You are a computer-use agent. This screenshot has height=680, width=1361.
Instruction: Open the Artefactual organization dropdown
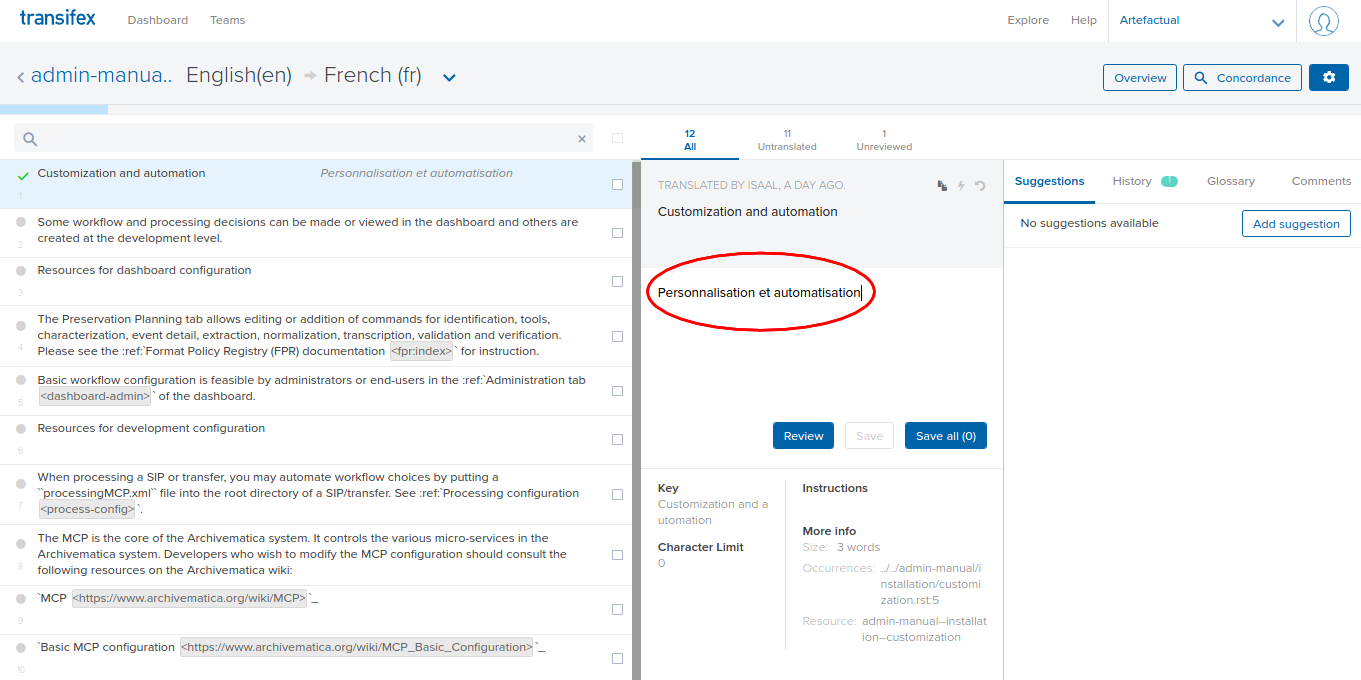[1277, 22]
